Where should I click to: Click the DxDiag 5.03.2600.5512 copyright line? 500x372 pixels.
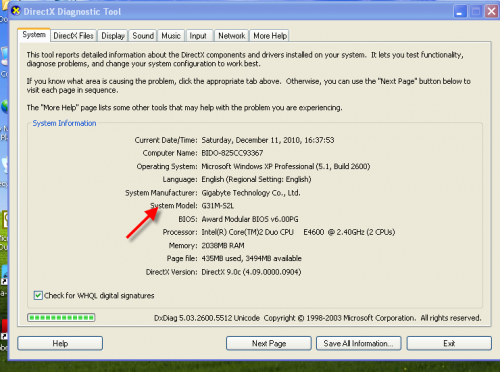(x=318, y=318)
